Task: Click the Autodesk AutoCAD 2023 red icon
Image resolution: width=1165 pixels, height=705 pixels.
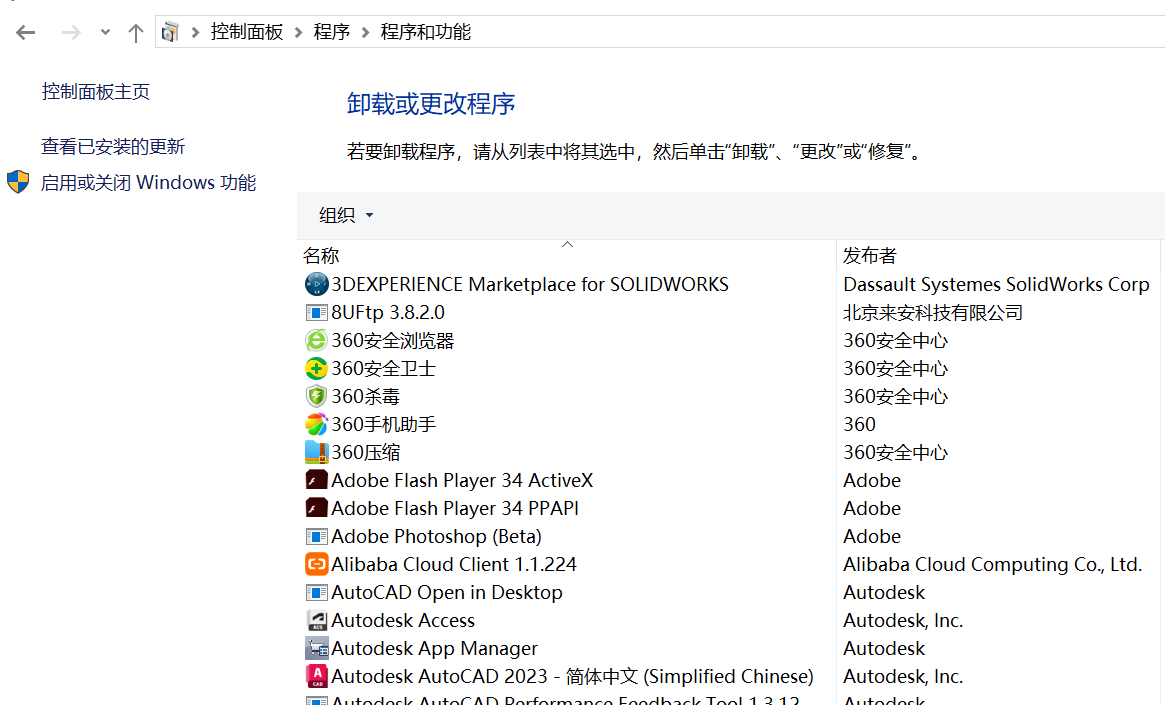Action: 317,676
